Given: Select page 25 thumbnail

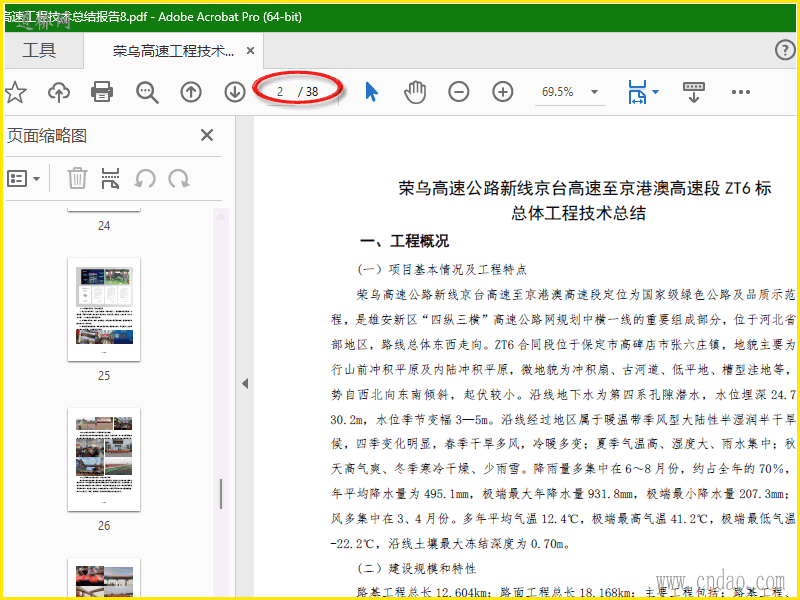Looking at the screenshot, I should (104, 309).
